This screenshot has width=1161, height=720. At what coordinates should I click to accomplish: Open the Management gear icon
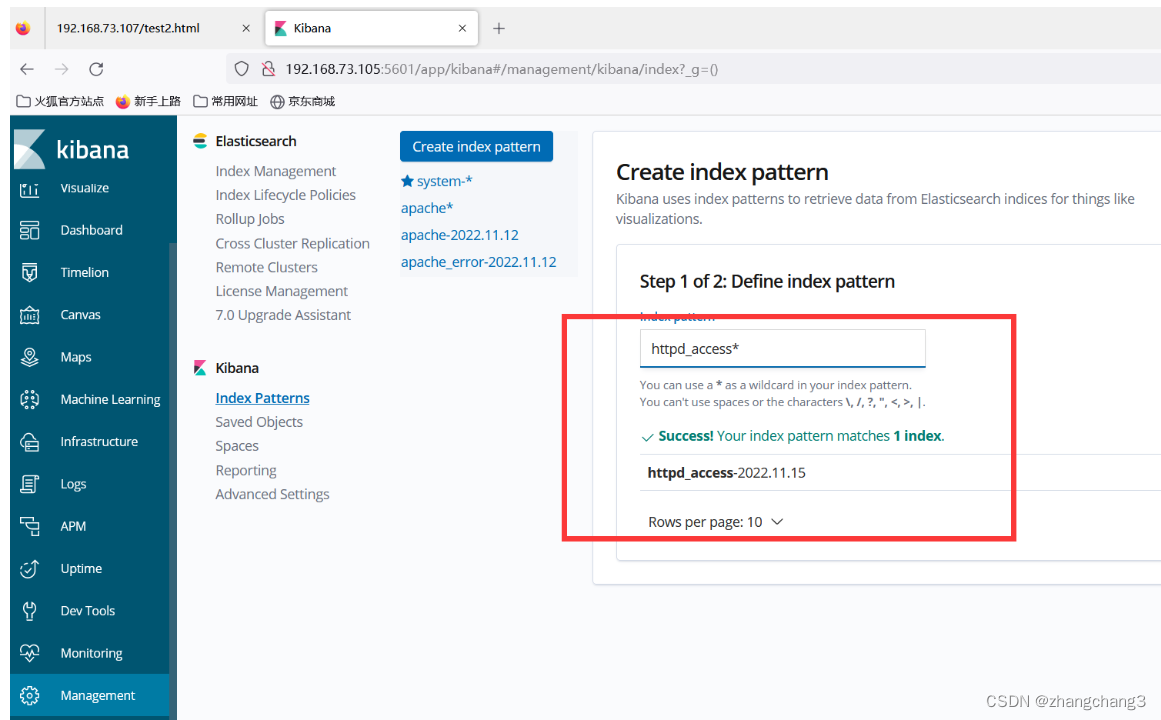pos(30,696)
